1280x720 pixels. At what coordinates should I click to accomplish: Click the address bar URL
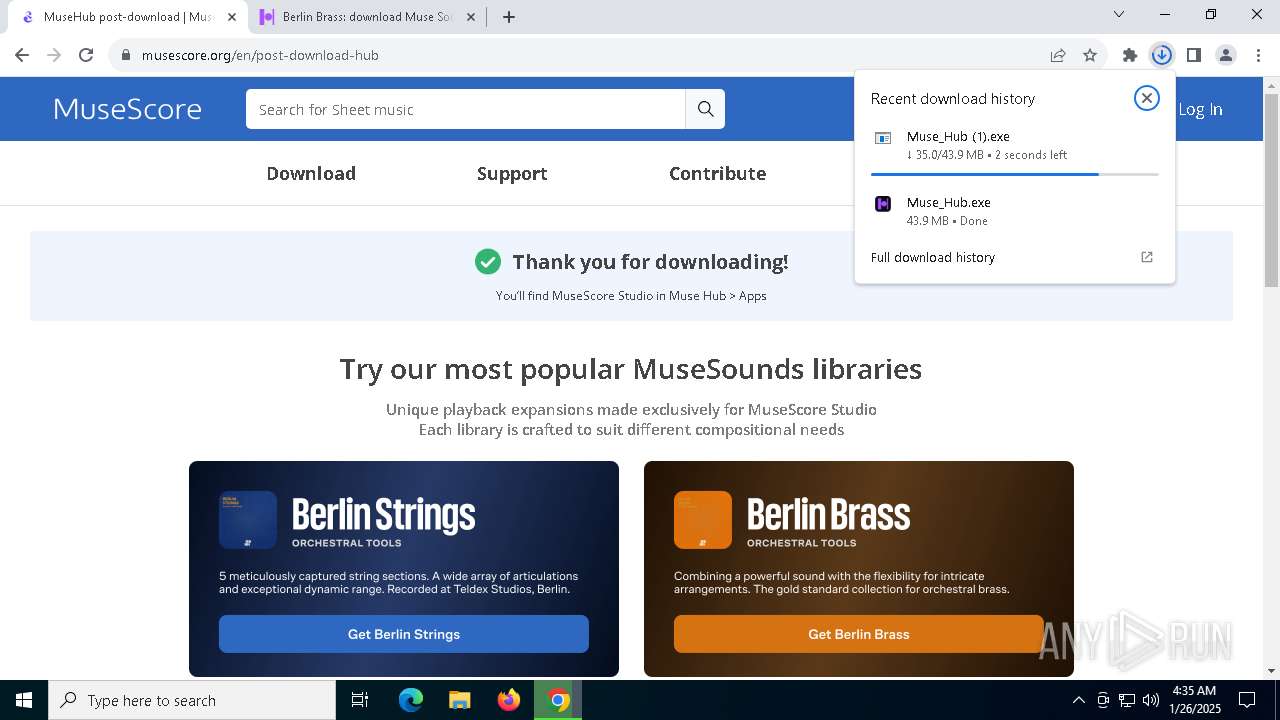(x=260, y=55)
